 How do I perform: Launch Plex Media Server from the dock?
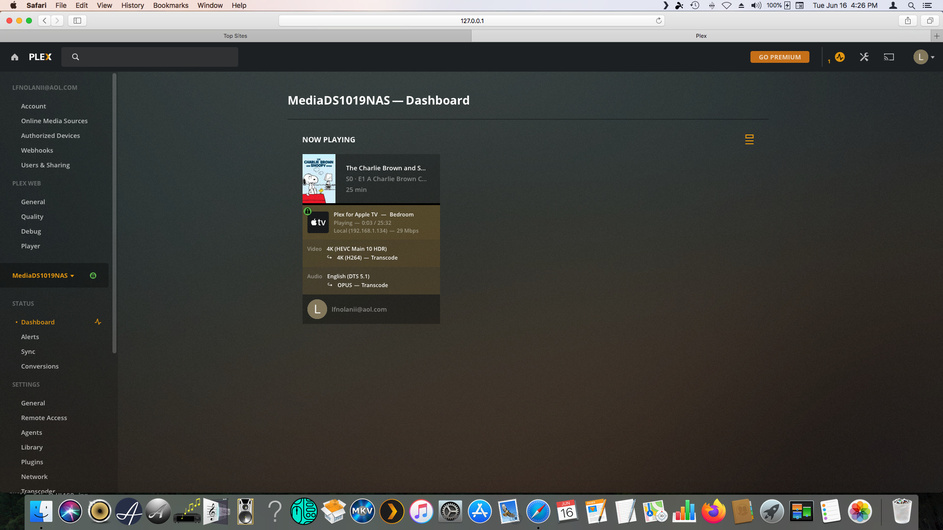click(392, 512)
